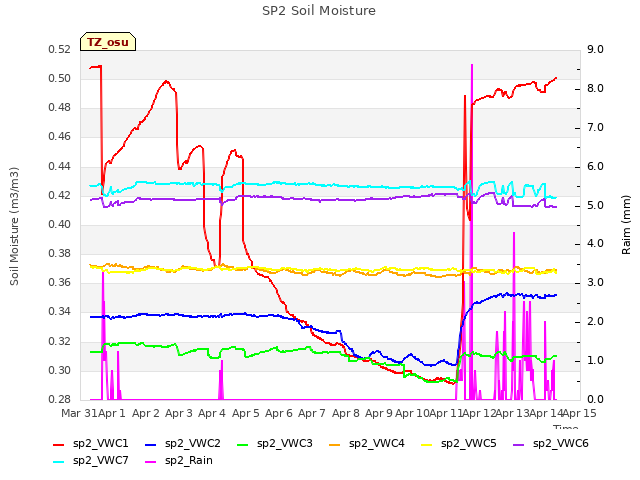Screen dimensions: 640x480
Task: Click the Soil Moisture (m3/m3) axis label
Action: 15,226
